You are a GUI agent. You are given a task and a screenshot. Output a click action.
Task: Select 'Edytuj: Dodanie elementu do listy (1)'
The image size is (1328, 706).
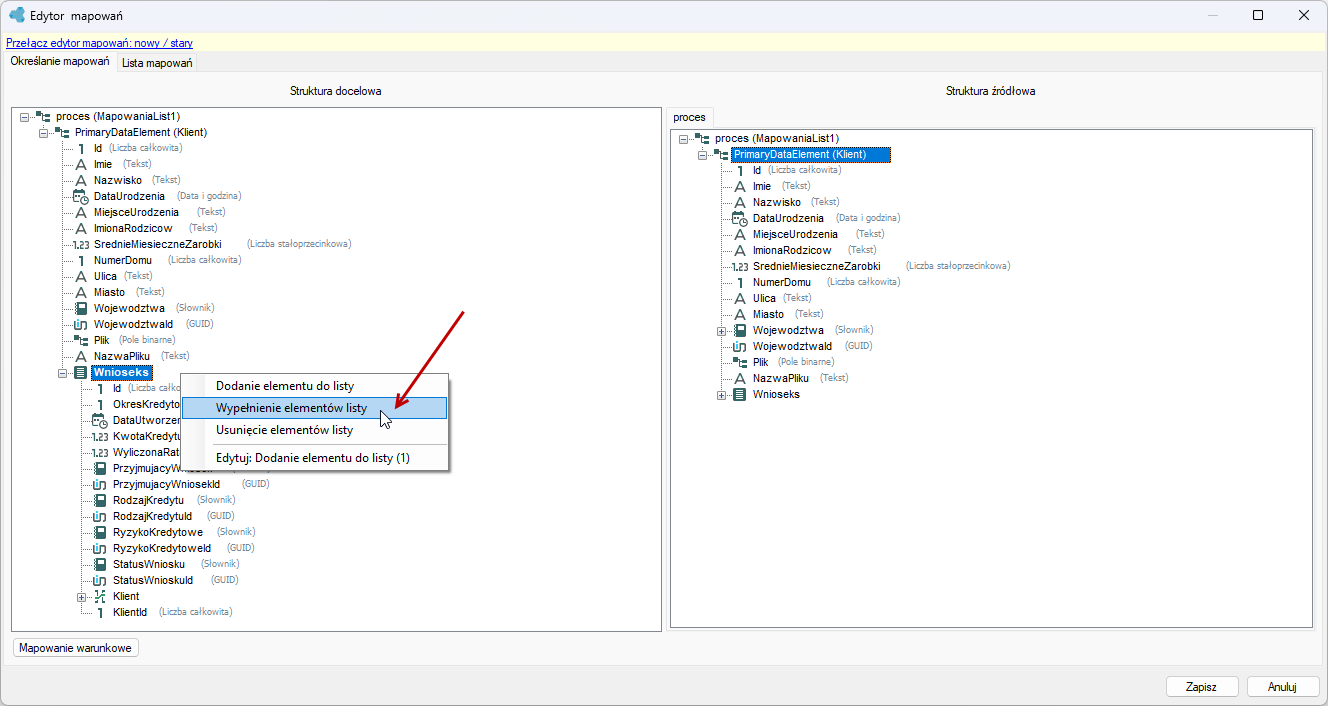pos(314,458)
